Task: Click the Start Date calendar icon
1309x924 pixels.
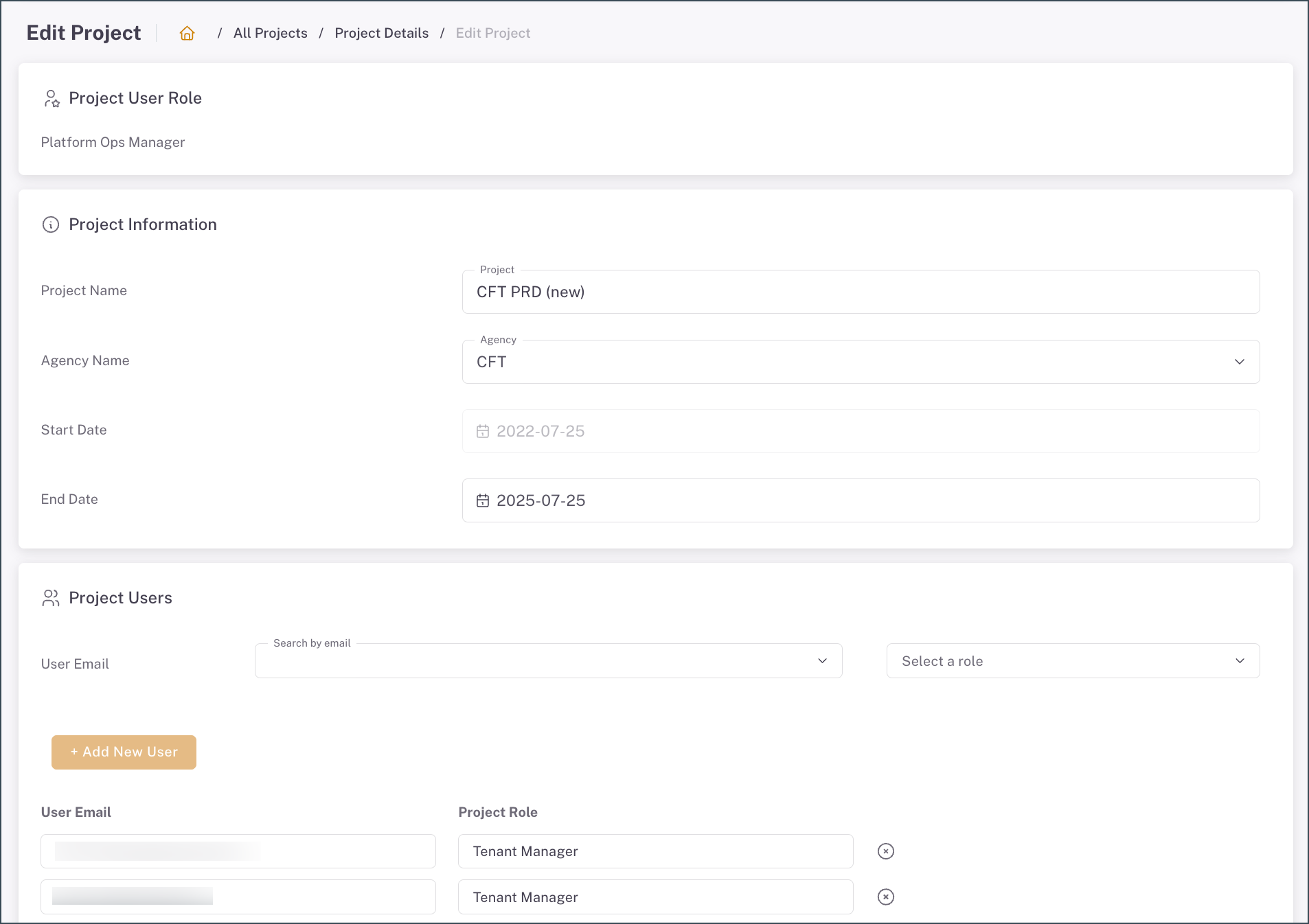Action: pos(483,431)
